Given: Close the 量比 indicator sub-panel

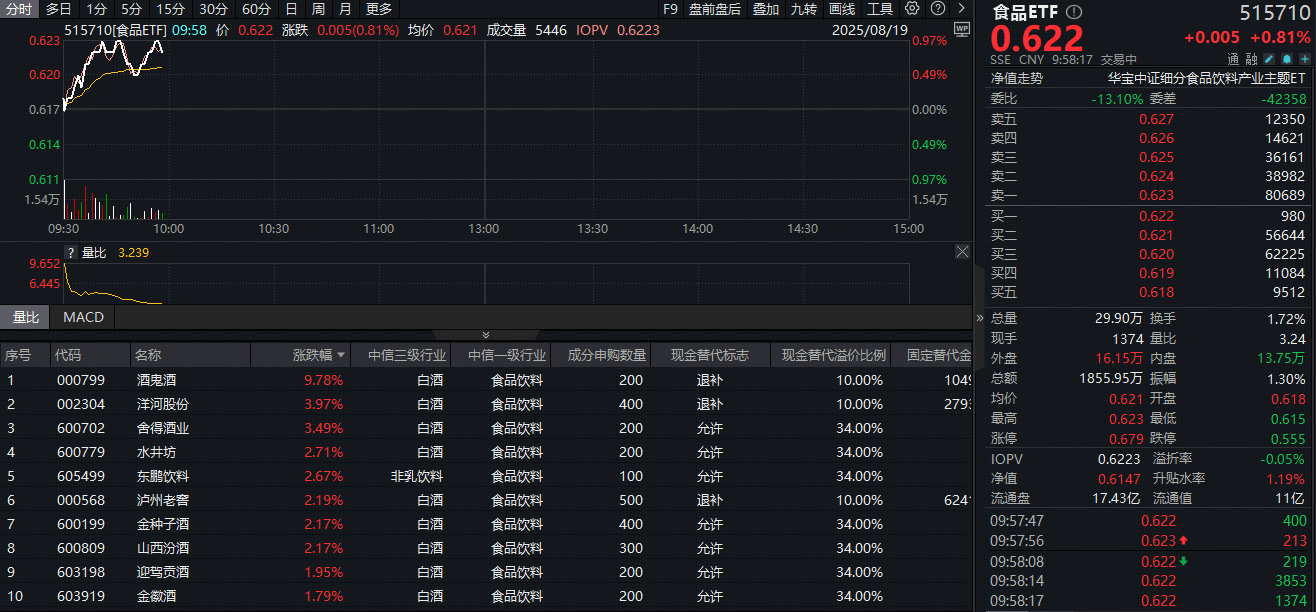Looking at the screenshot, I should 962,252.
